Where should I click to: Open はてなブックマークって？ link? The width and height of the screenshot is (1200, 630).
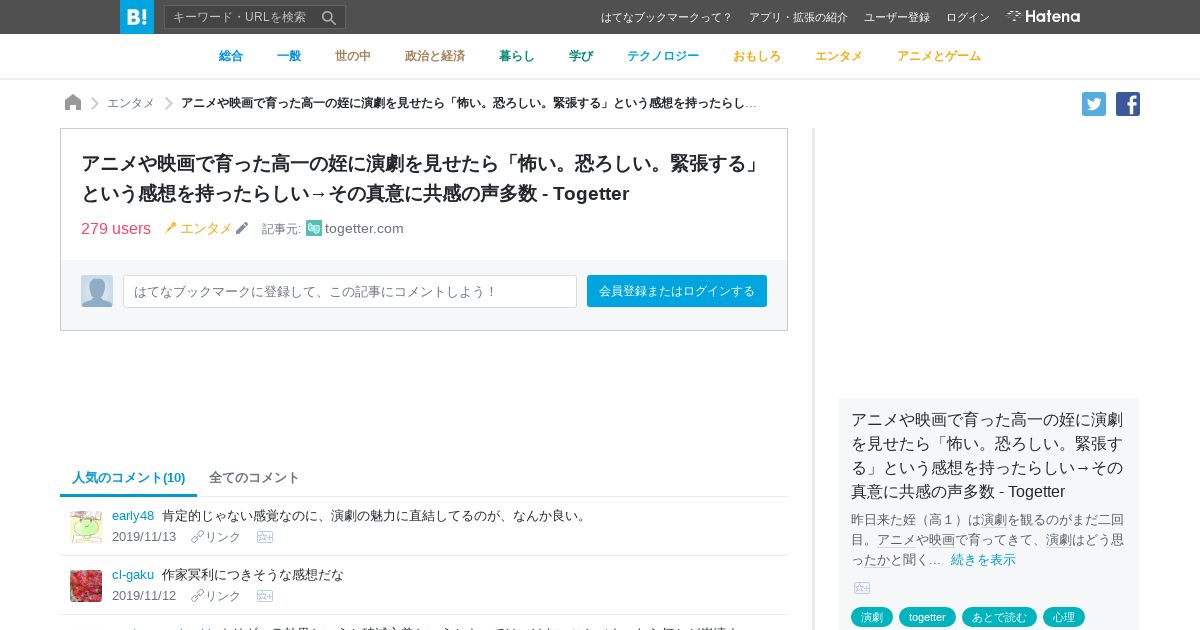(x=667, y=17)
